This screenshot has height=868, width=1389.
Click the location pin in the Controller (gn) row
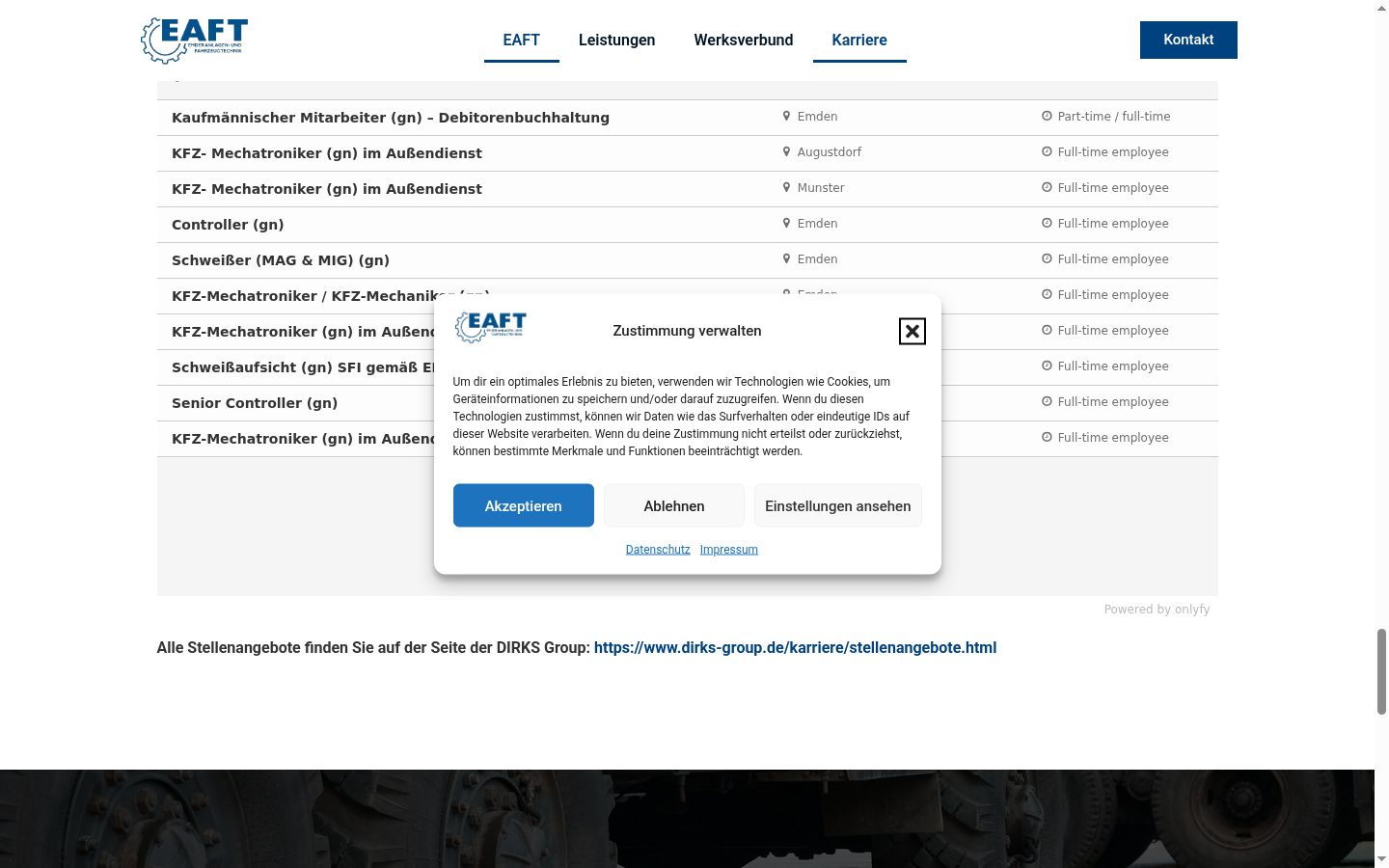(x=786, y=223)
